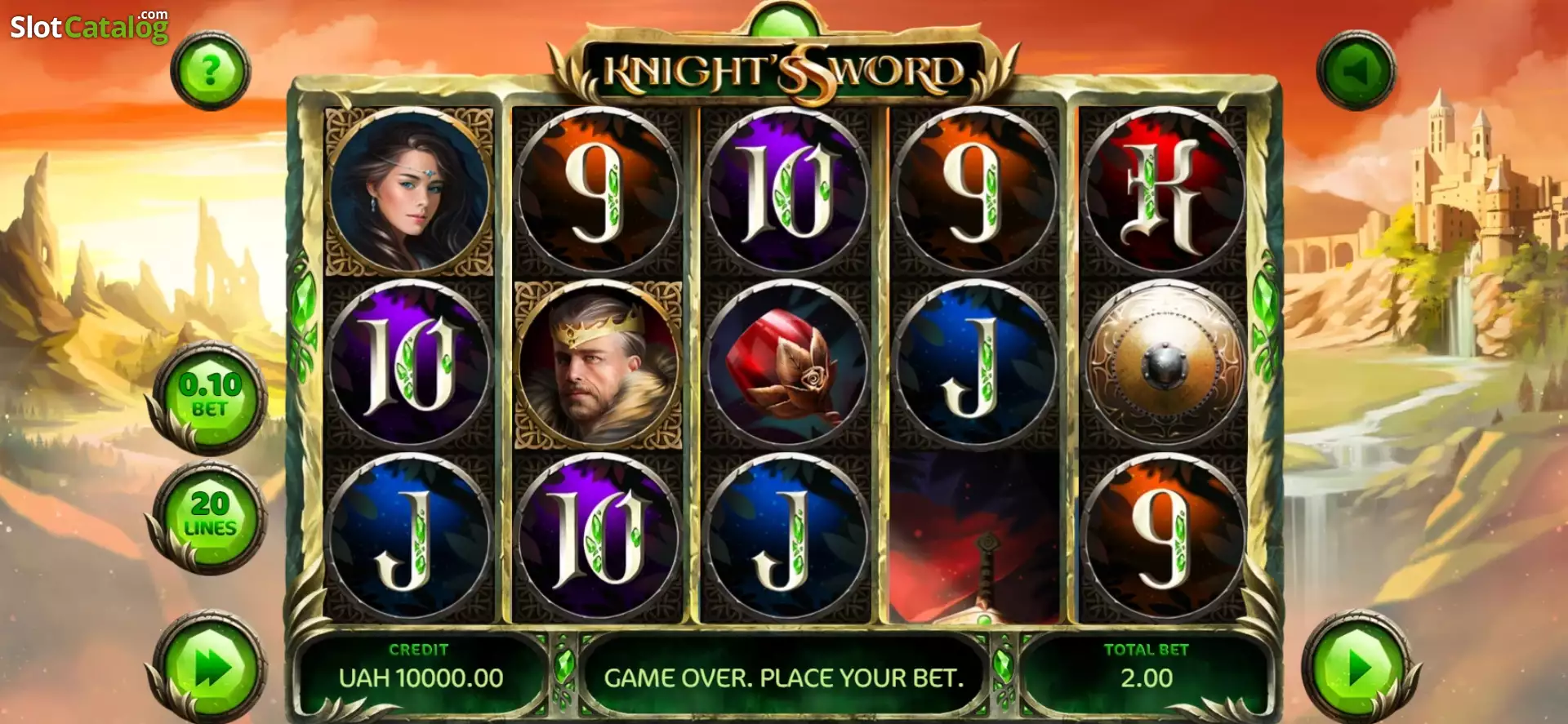Click the 'Game over. Place your bet.' message
Screen dimensions: 1568x724
click(784, 677)
